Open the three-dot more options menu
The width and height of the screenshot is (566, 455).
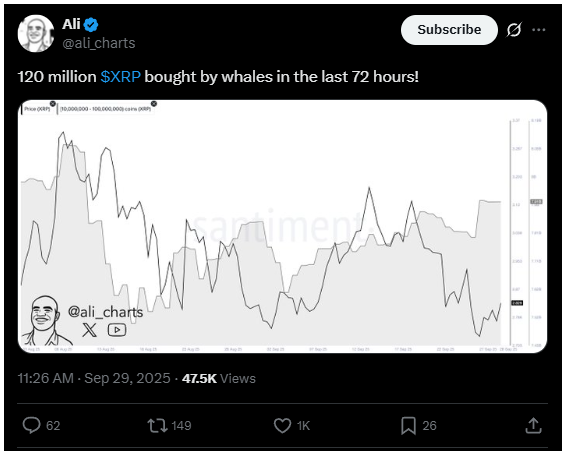[x=539, y=30]
